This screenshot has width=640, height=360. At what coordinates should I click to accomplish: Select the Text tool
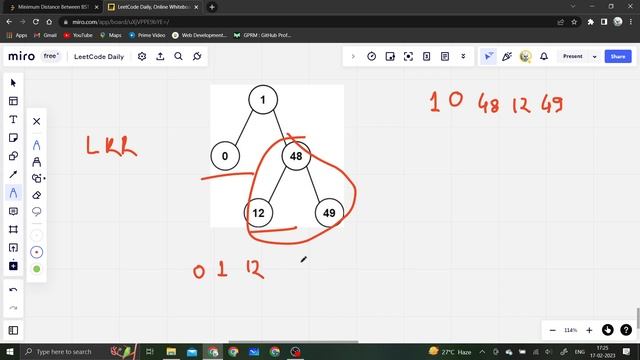(x=13, y=119)
